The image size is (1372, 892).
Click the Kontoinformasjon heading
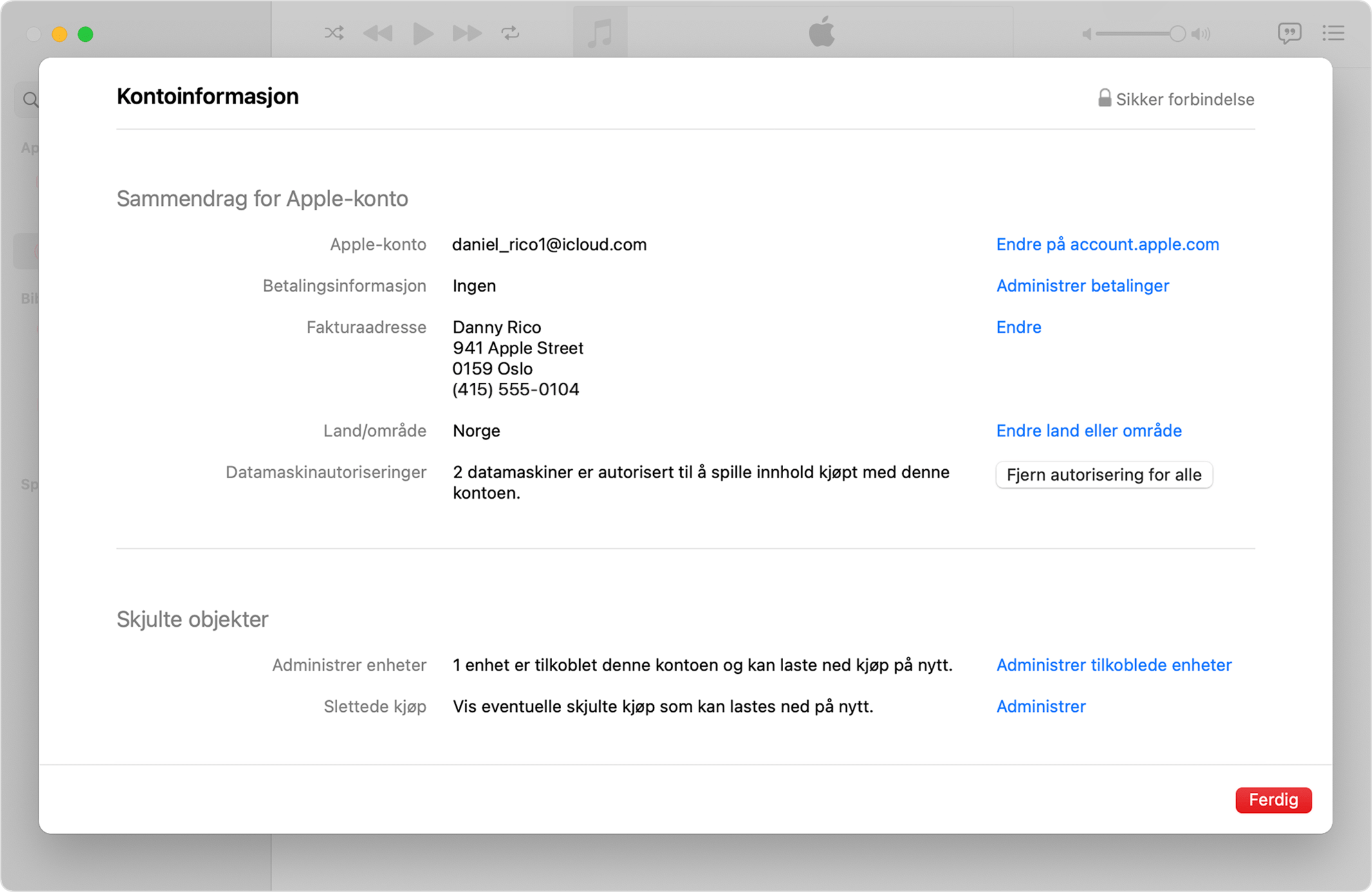[x=207, y=97]
